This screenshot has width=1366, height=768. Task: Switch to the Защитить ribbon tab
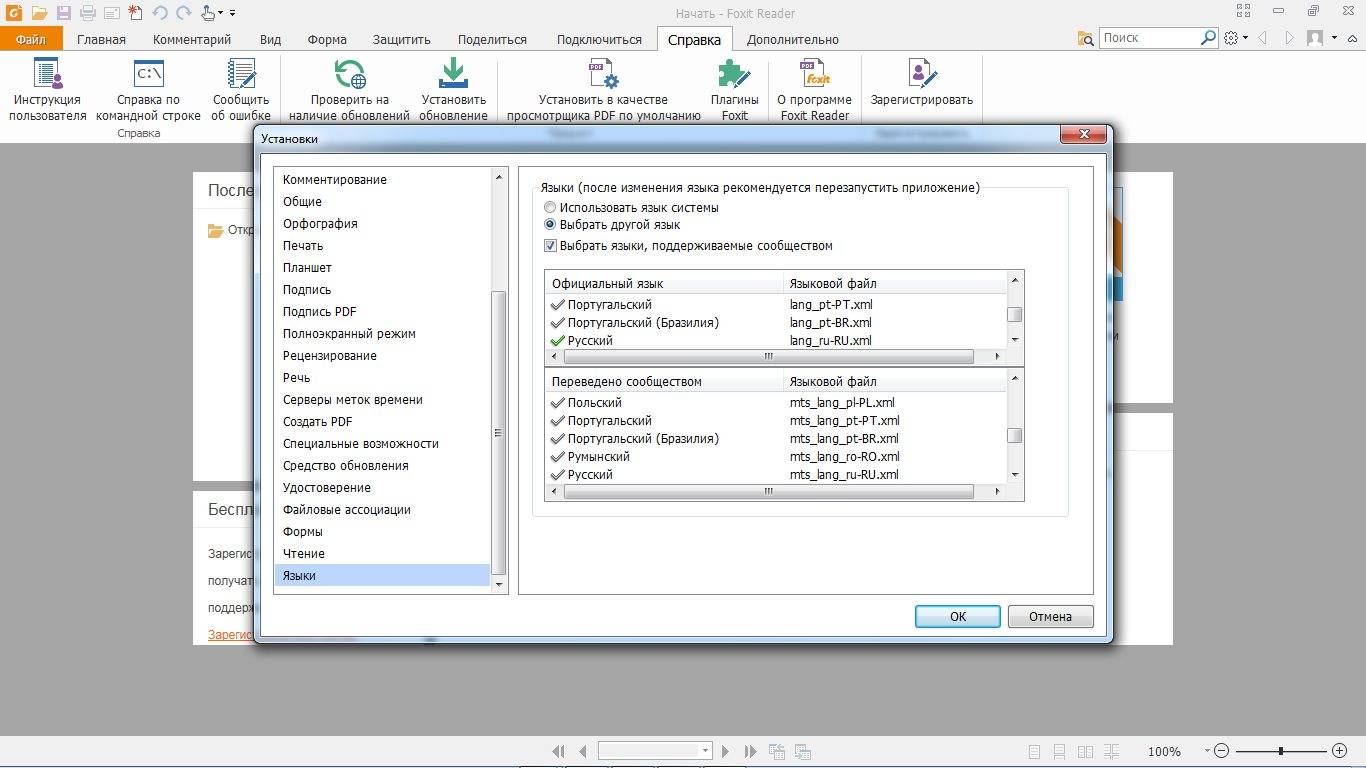[x=401, y=39]
